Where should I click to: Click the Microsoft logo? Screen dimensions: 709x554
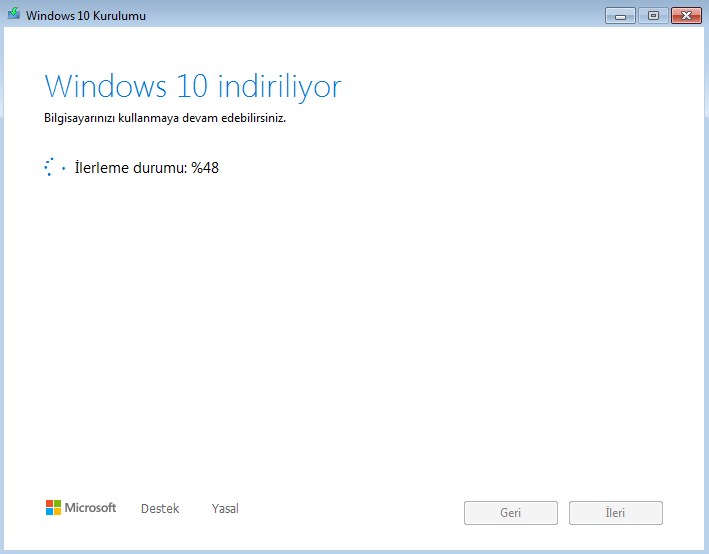click(81, 507)
